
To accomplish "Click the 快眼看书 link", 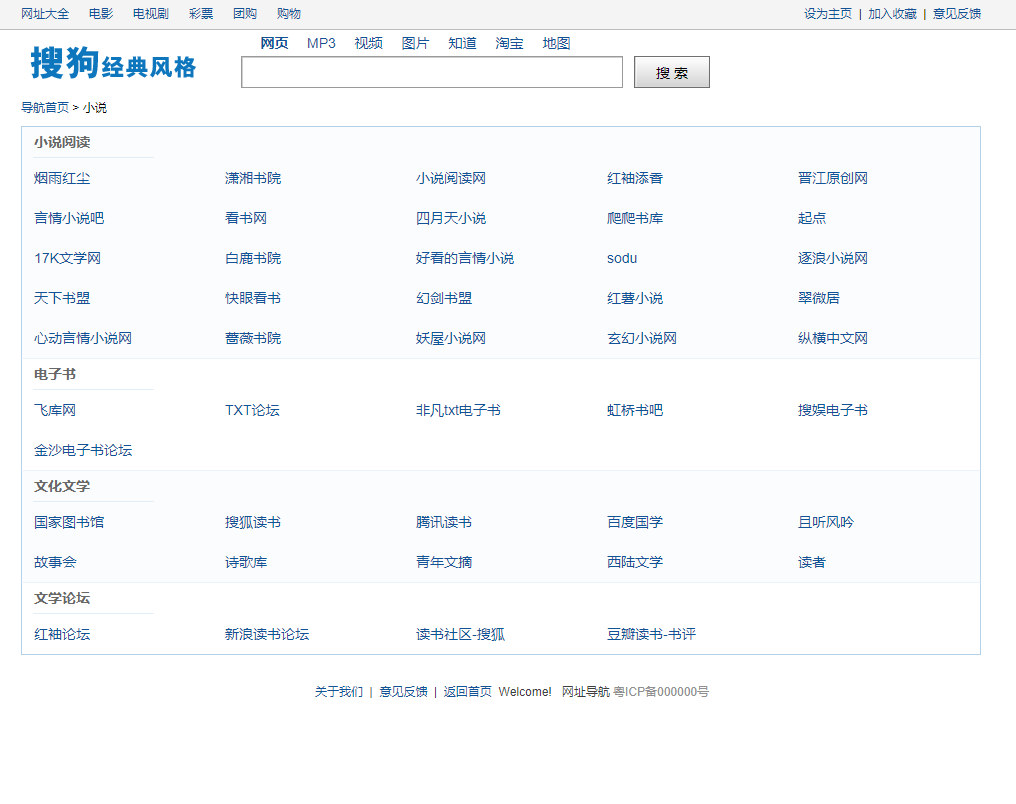I will [x=253, y=298].
